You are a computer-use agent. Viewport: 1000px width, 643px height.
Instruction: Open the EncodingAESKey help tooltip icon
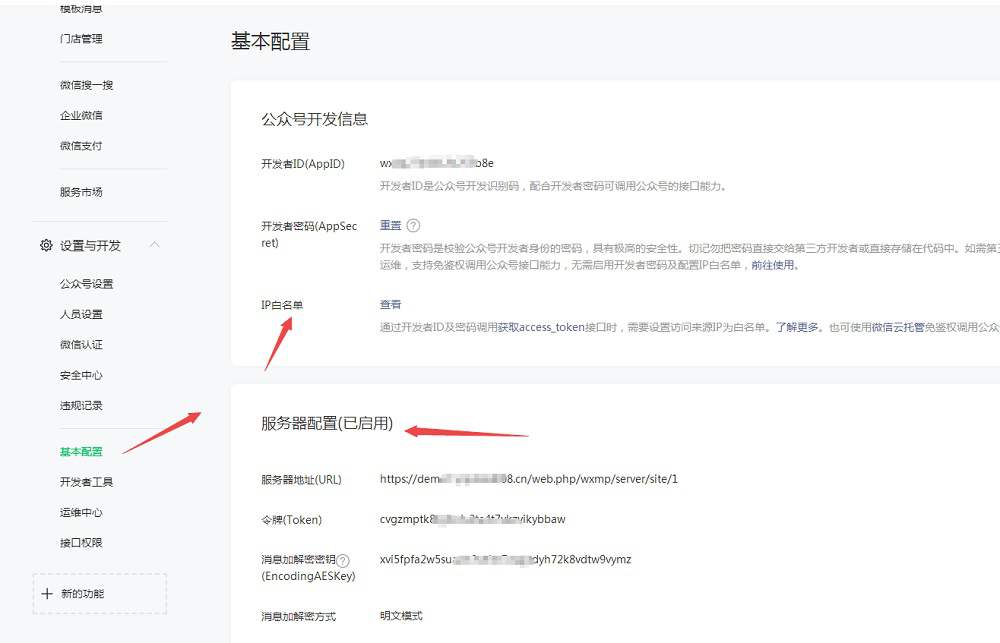[x=343, y=558]
